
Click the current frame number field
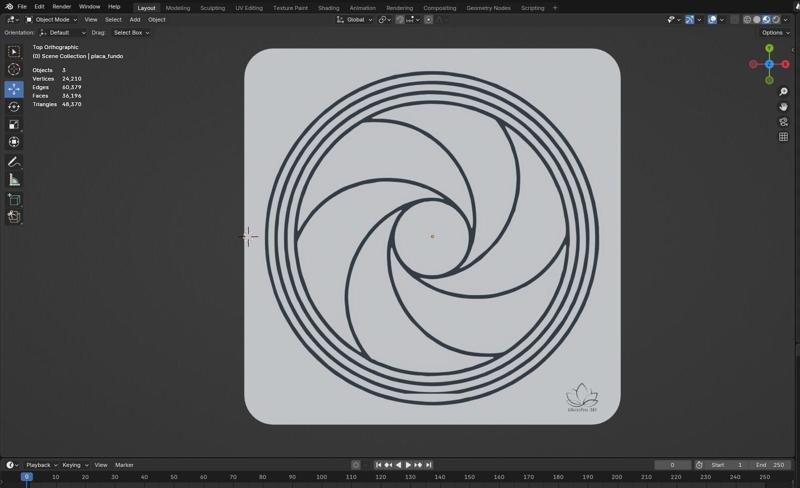(x=672, y=465)
